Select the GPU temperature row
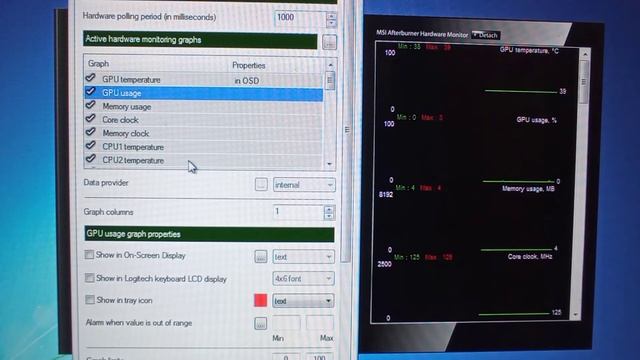This screenshot has width=640, height=360. 203,80
